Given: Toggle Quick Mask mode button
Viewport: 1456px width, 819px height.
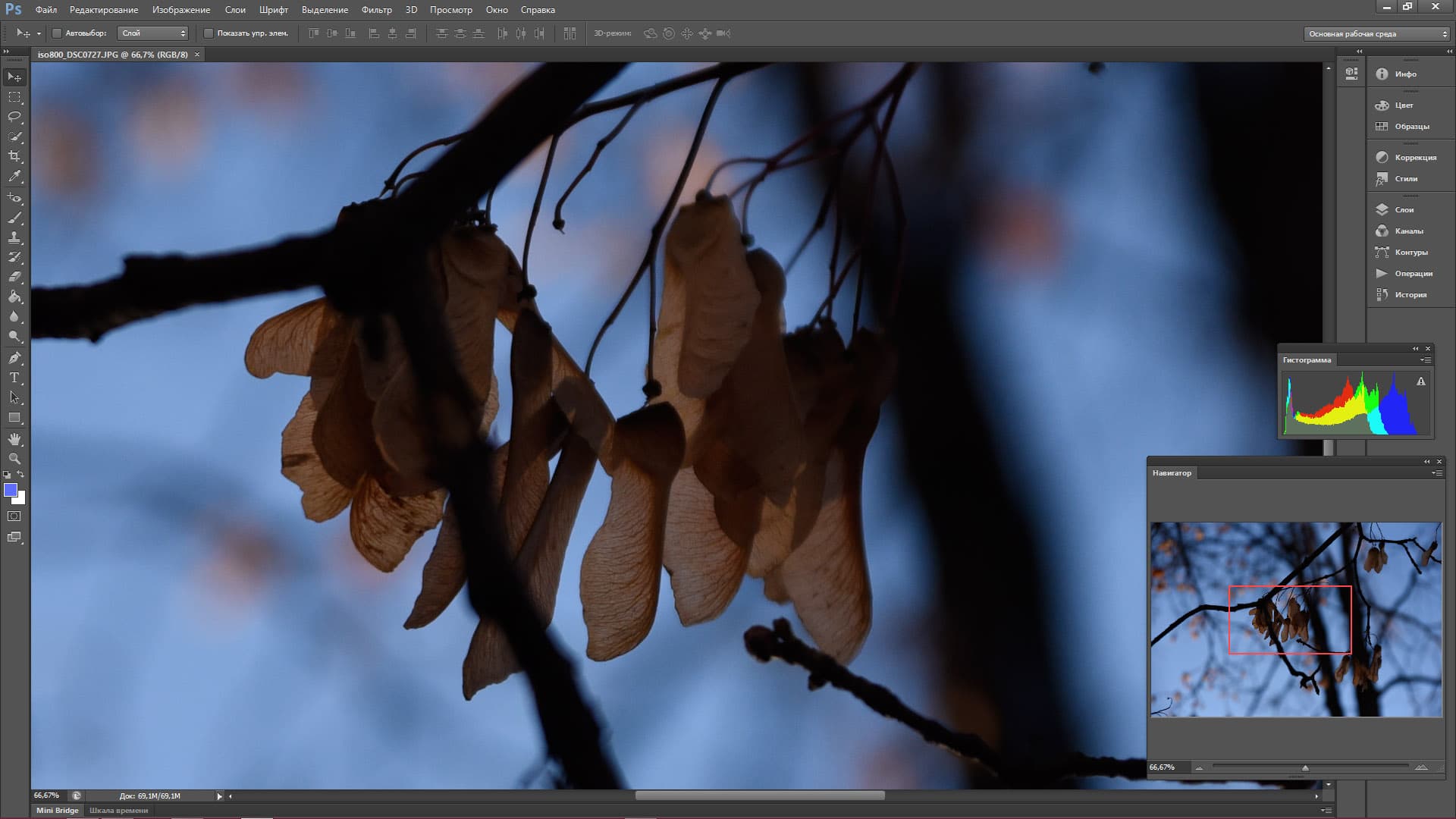Looking at the screenshot, I should pos(14,516).
